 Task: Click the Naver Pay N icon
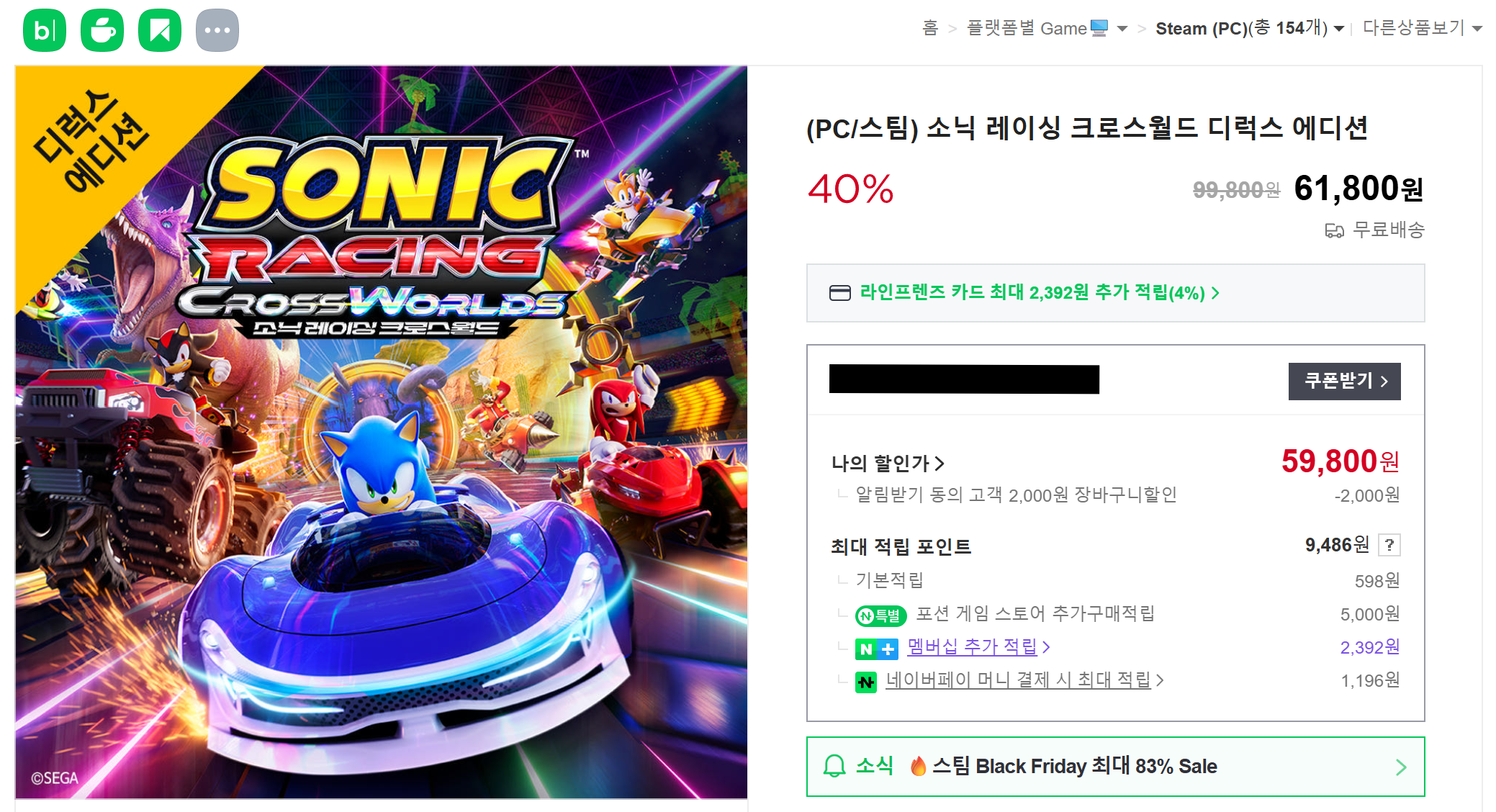[x=866, y=681]
